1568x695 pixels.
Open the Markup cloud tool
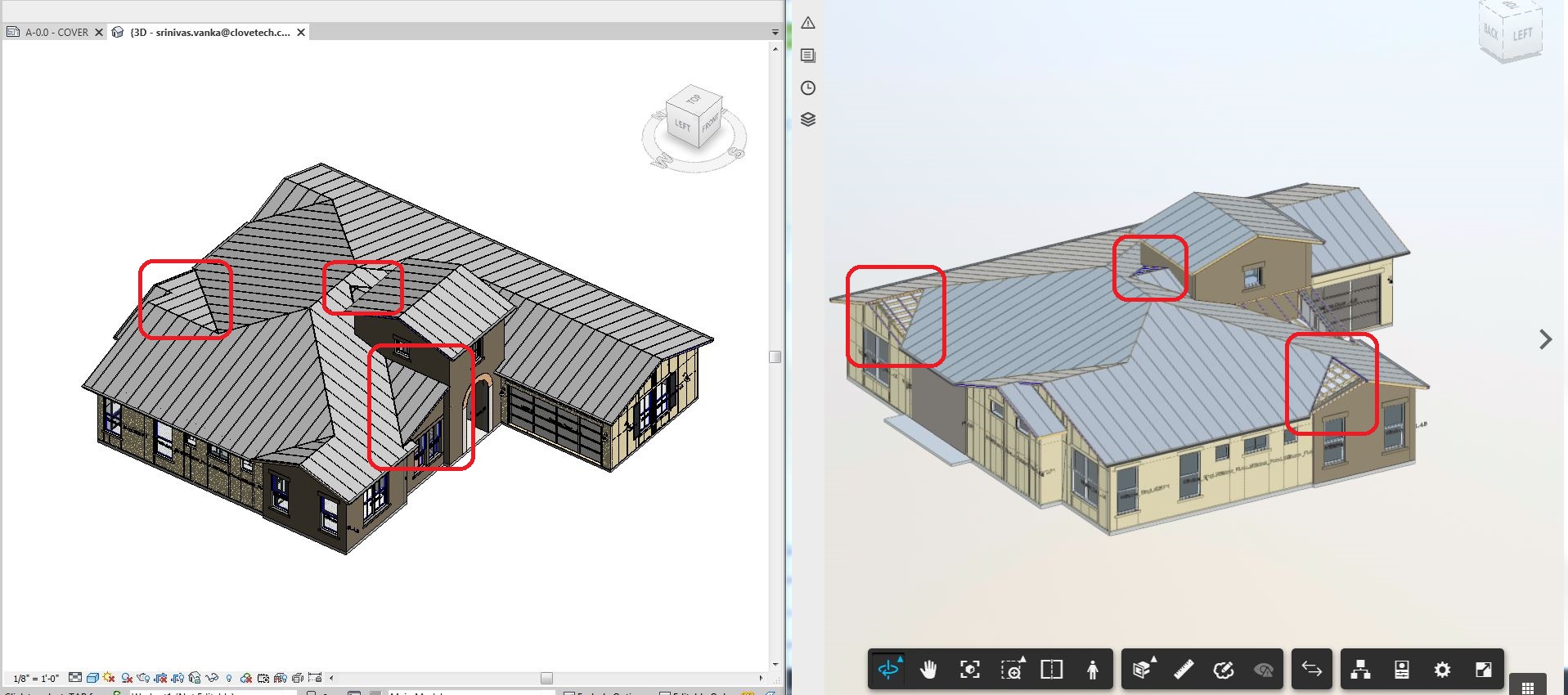point(1224,670)
